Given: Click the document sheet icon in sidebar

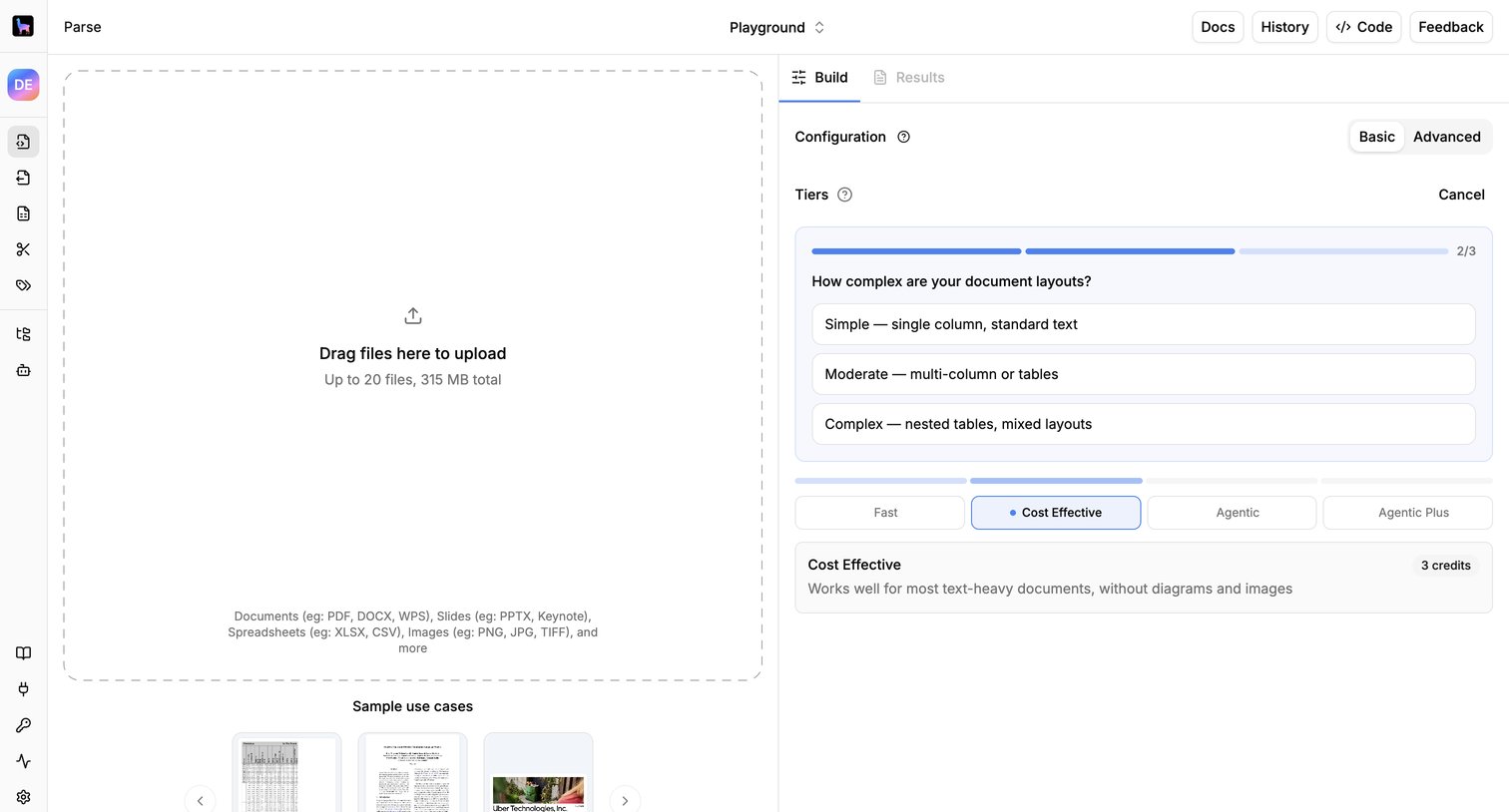Looking at the screenshot, I should coord(23,213).
